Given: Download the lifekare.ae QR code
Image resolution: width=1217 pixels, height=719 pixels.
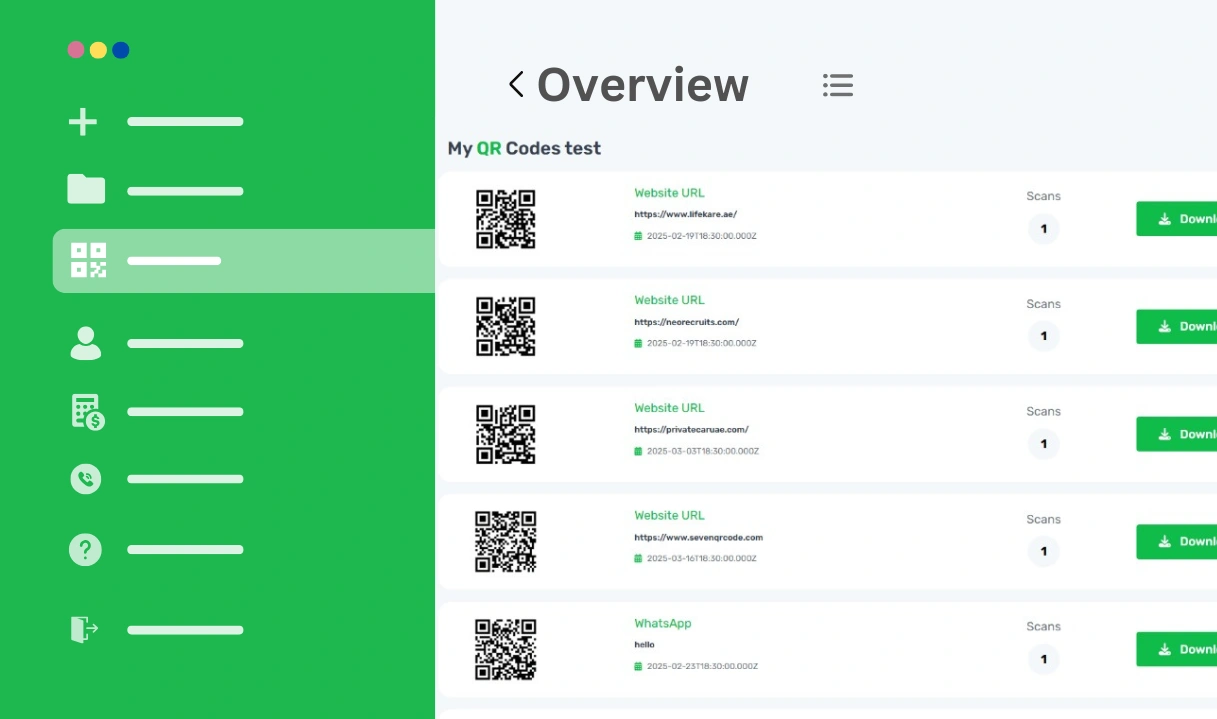Looking at the screenshot, I should point(1177,219).
